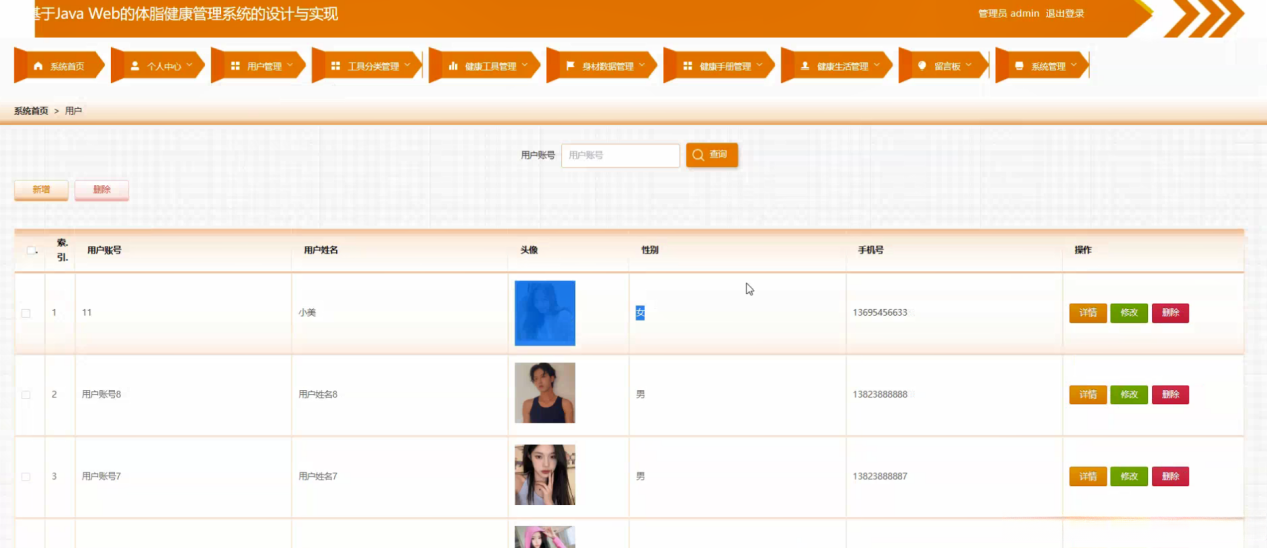This screenshot has width=1267, height=548.
Task: Open 详情 for 用户账号8
Action: click(x=1088, y=395)
